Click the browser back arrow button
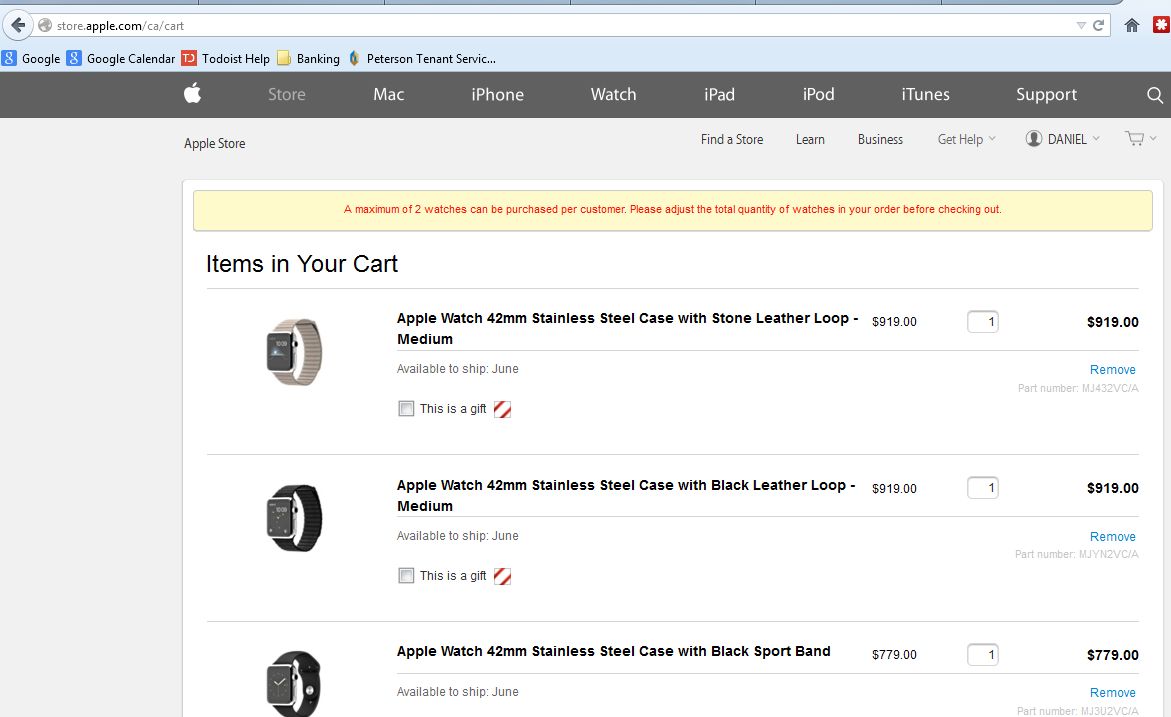1171x717 pixels. (18, 25)
